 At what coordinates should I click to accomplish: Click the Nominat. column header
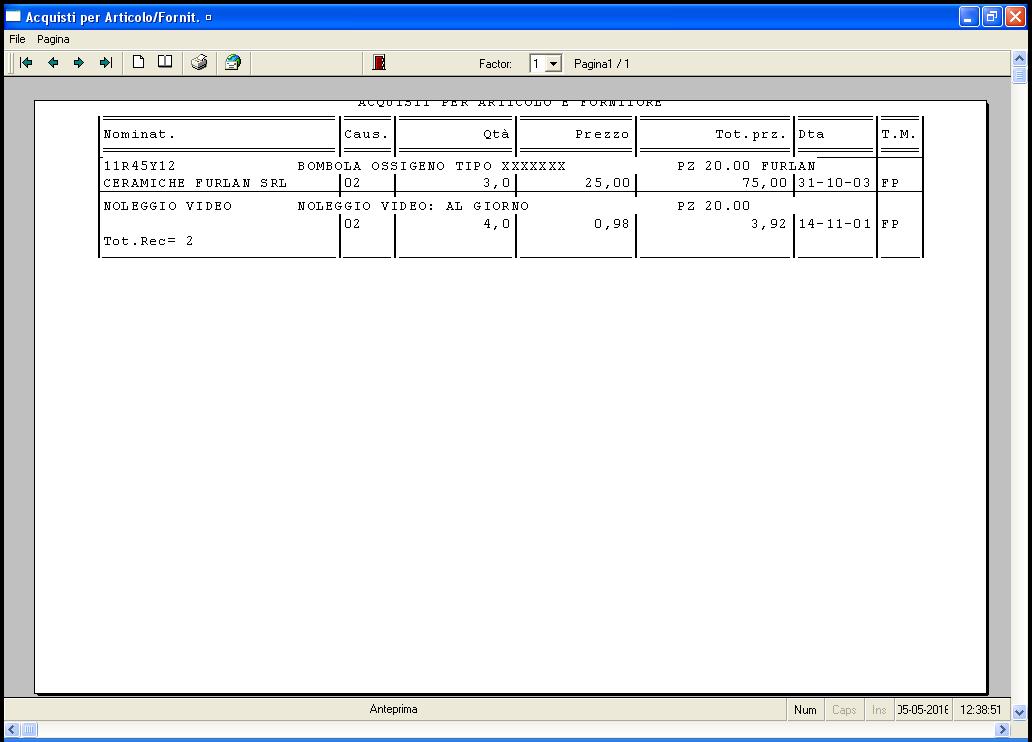(x=140, y=134)
